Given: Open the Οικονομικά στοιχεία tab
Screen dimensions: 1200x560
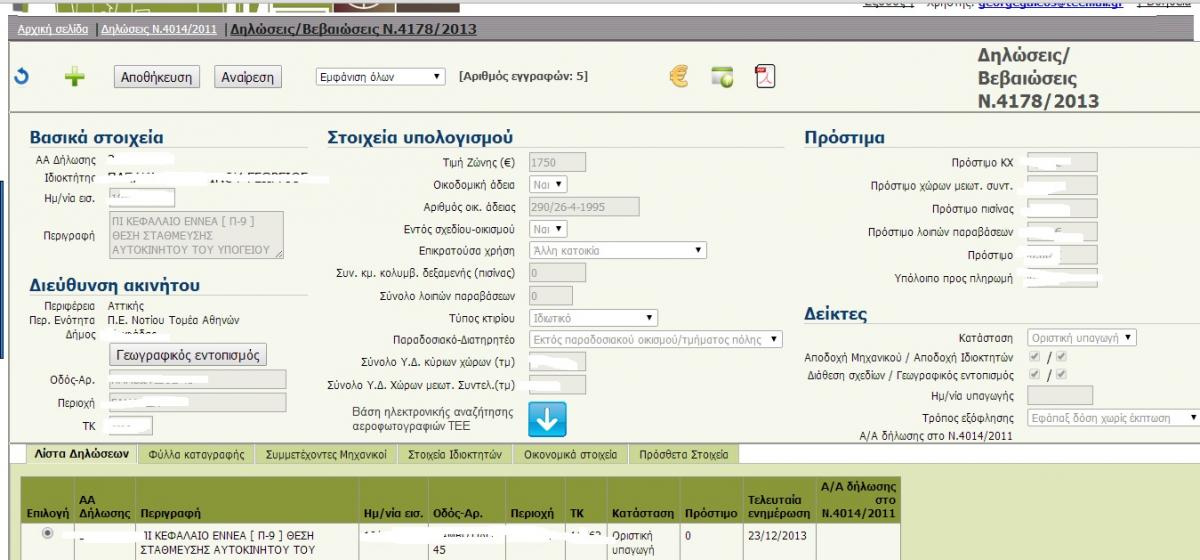Looking at the screenshot, I should [x=570, y=455].
